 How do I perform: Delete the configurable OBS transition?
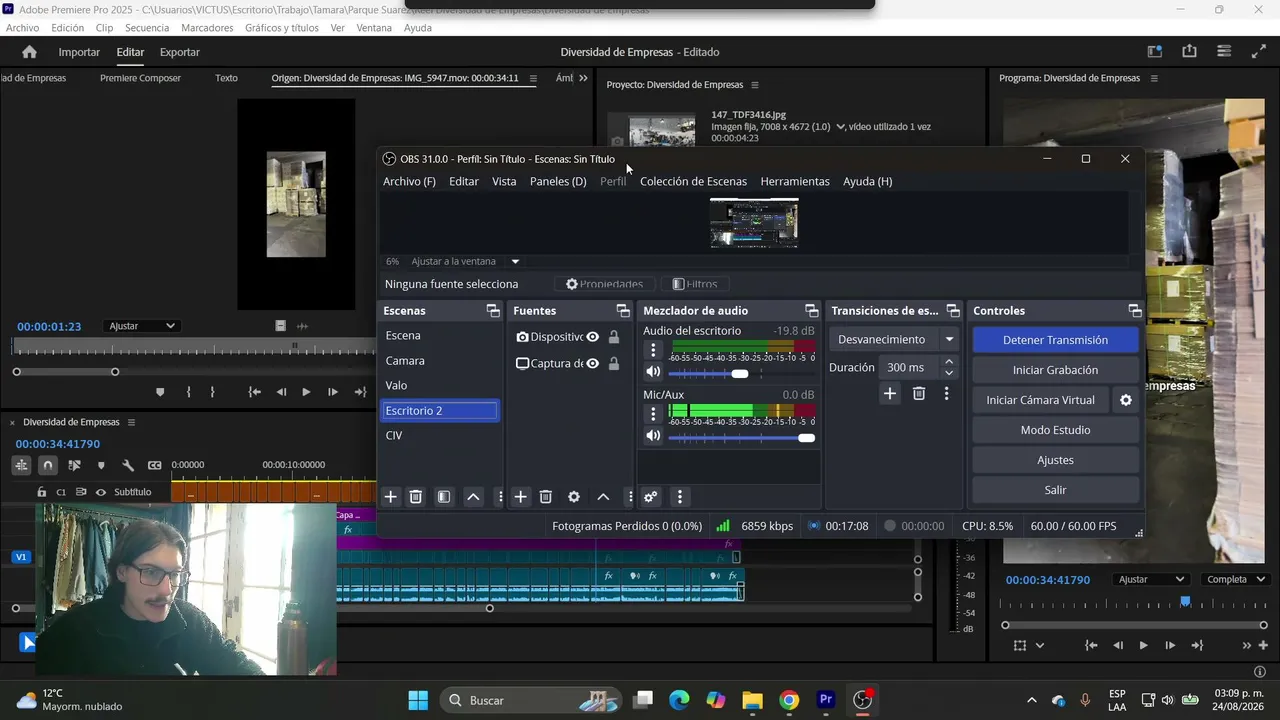[x=919, y=394]
